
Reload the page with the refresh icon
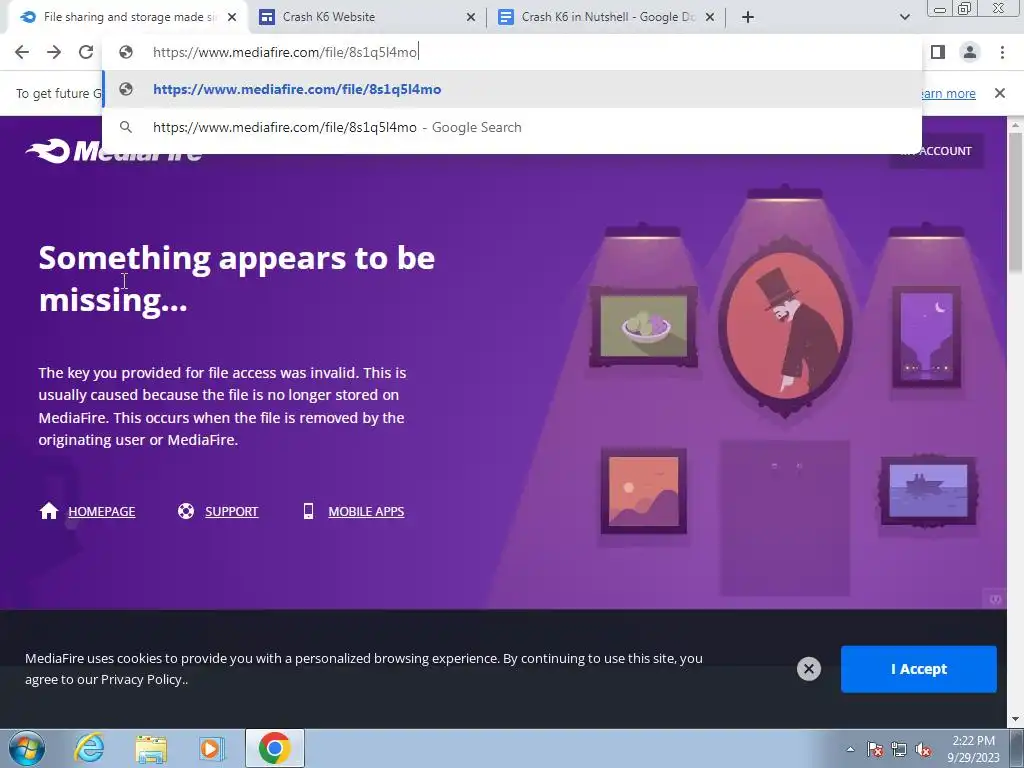tap(86, 52)
